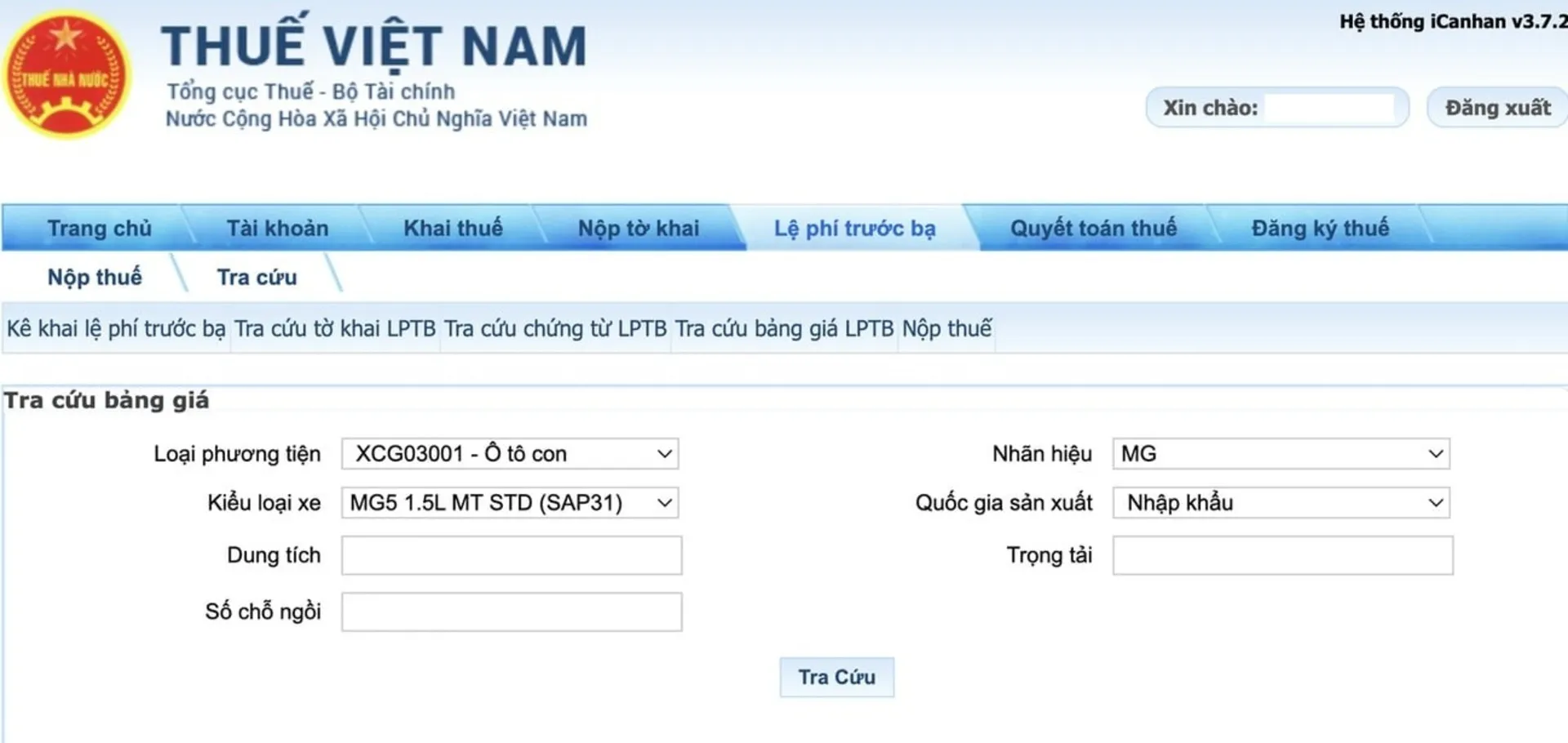
Task: Open Kê khai lệ phí trước bạ
Action: (116, 330)
